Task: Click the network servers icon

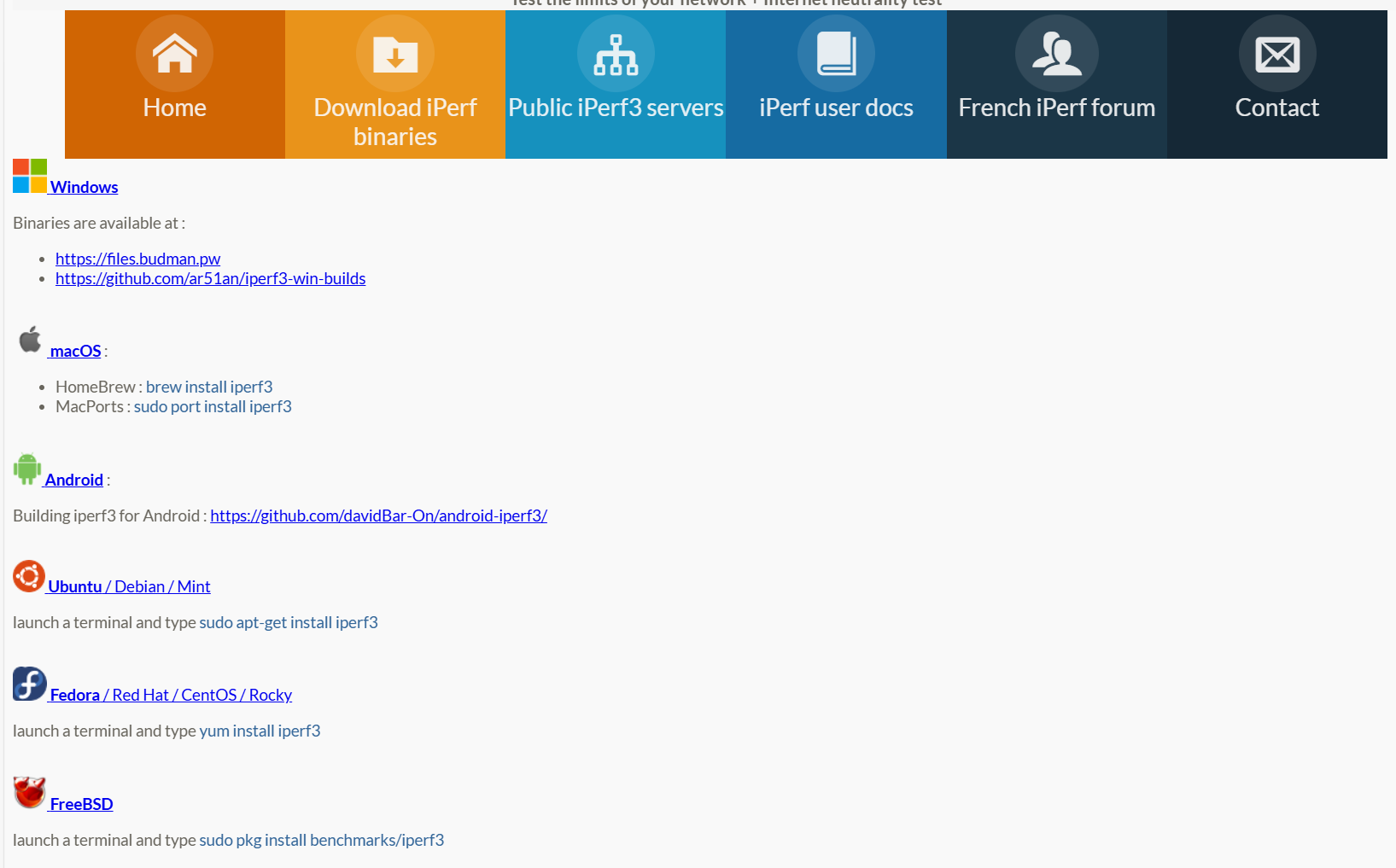Action: pos(616,53)
